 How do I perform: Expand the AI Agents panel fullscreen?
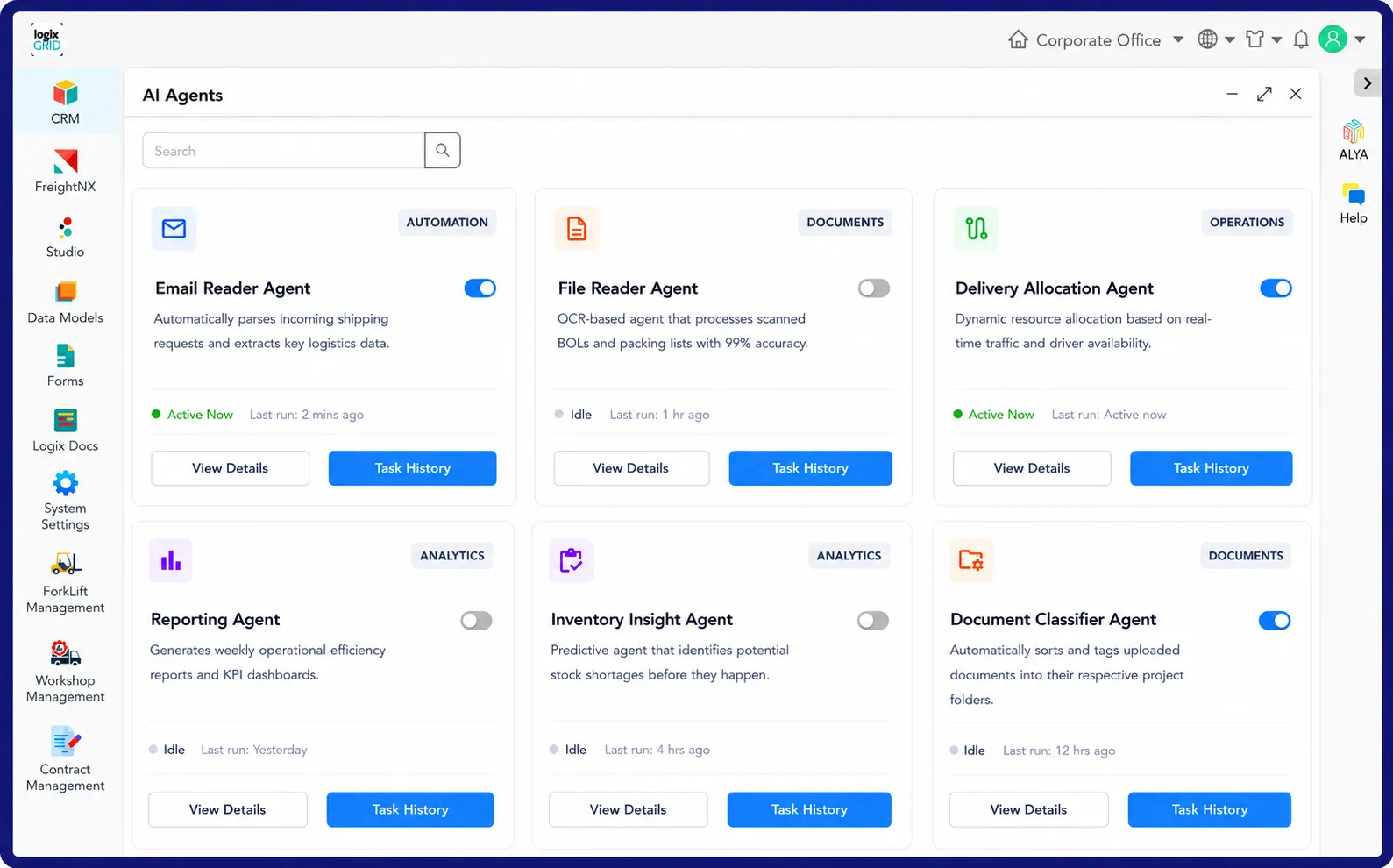(1264, 94)
